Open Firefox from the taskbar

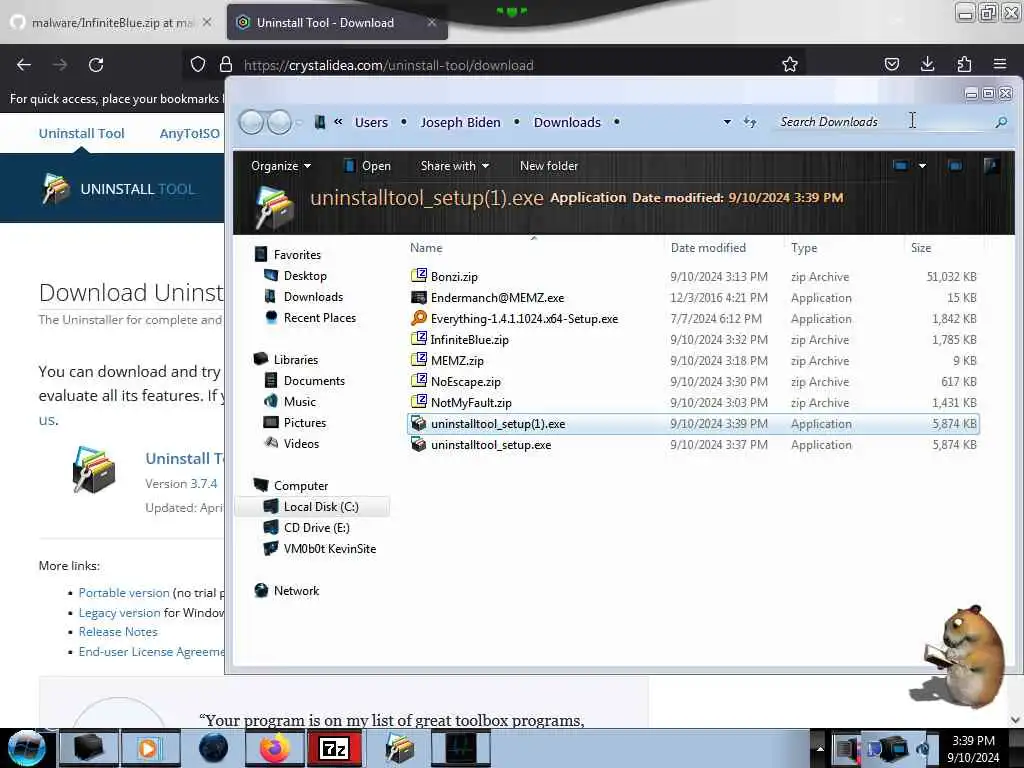click(x=275, y=748)
